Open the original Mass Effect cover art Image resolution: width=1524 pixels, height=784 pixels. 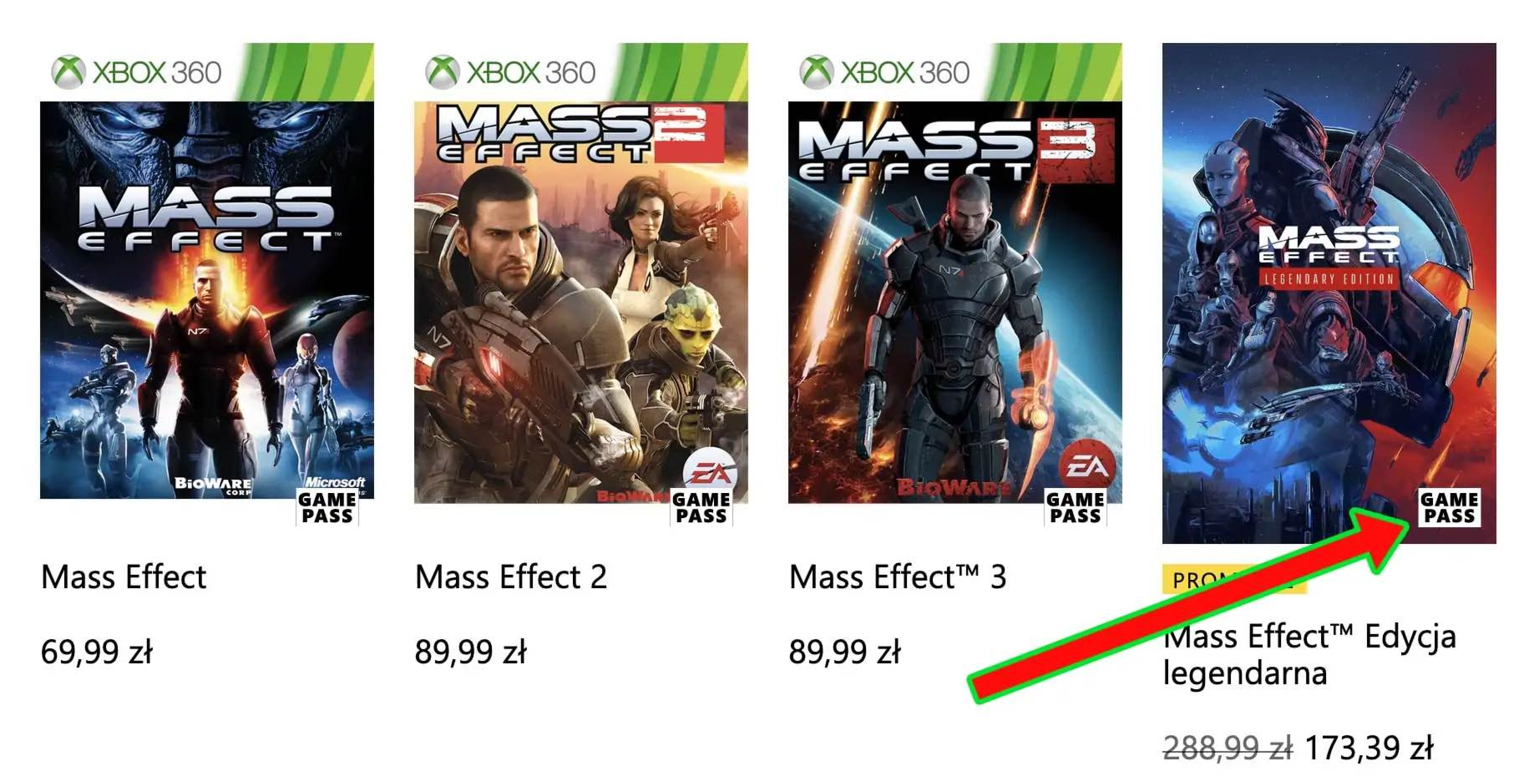pyautogui.click(x=207, y=296)
